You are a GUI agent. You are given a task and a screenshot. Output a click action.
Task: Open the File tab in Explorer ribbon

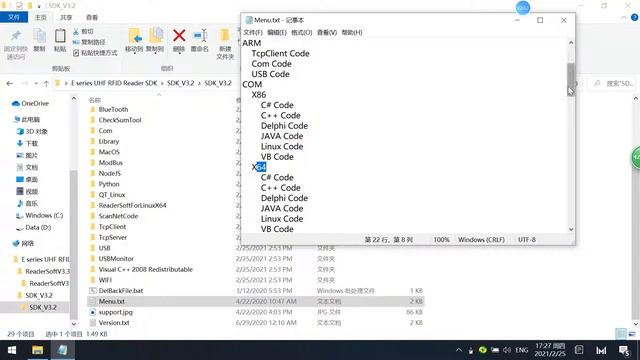[x=14, y=17]
